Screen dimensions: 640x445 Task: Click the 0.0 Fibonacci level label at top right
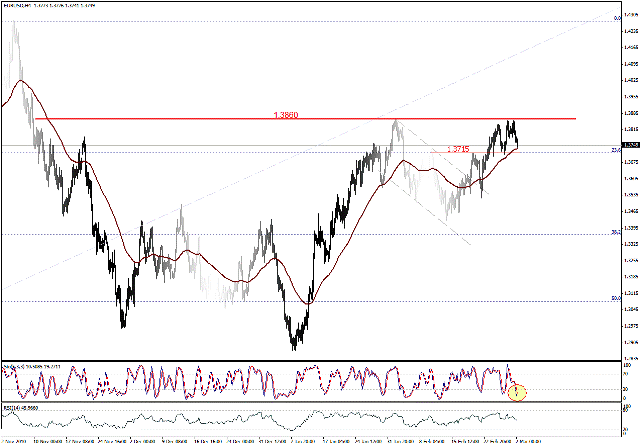click(x=615, y=18)
